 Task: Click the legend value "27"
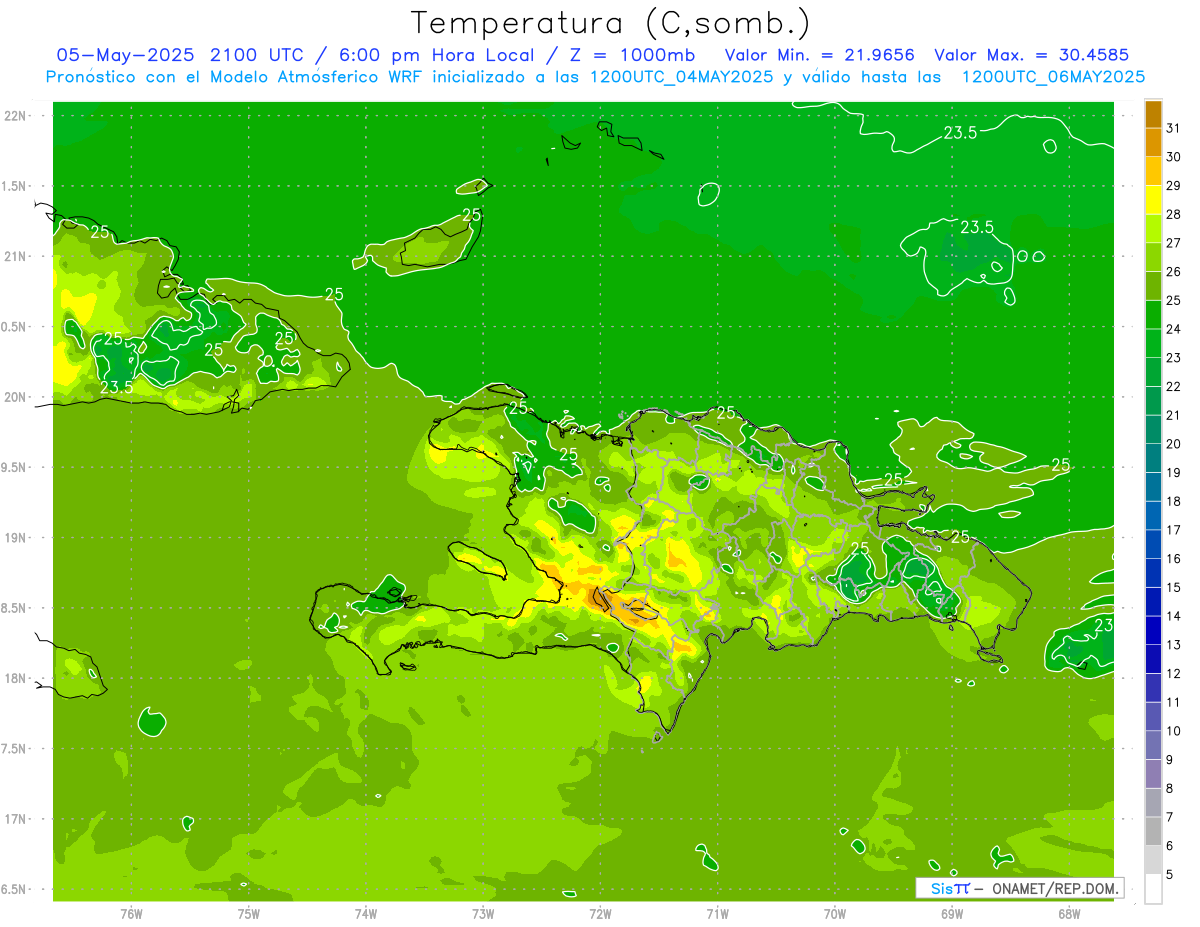[x=1174, y=243]
